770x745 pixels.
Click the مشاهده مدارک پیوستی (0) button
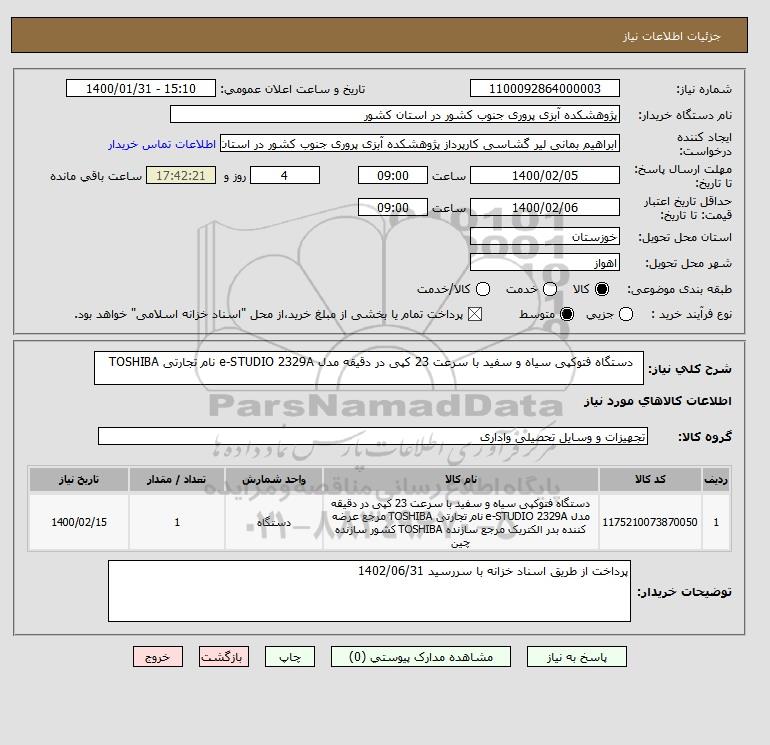pyautogui.click(x=421, y=657)
